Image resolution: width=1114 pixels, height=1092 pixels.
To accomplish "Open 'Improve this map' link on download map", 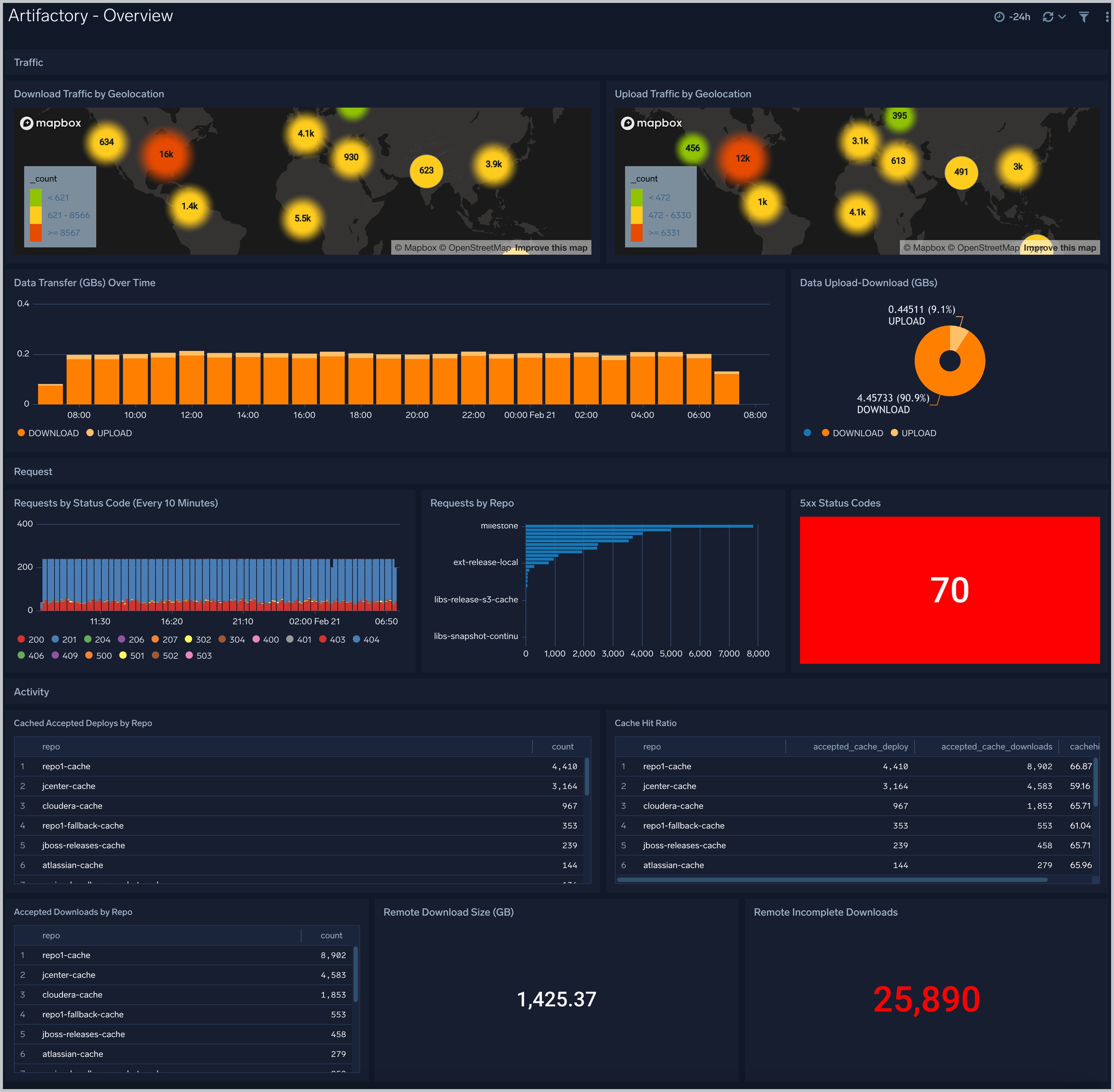I will pos(551,248).
